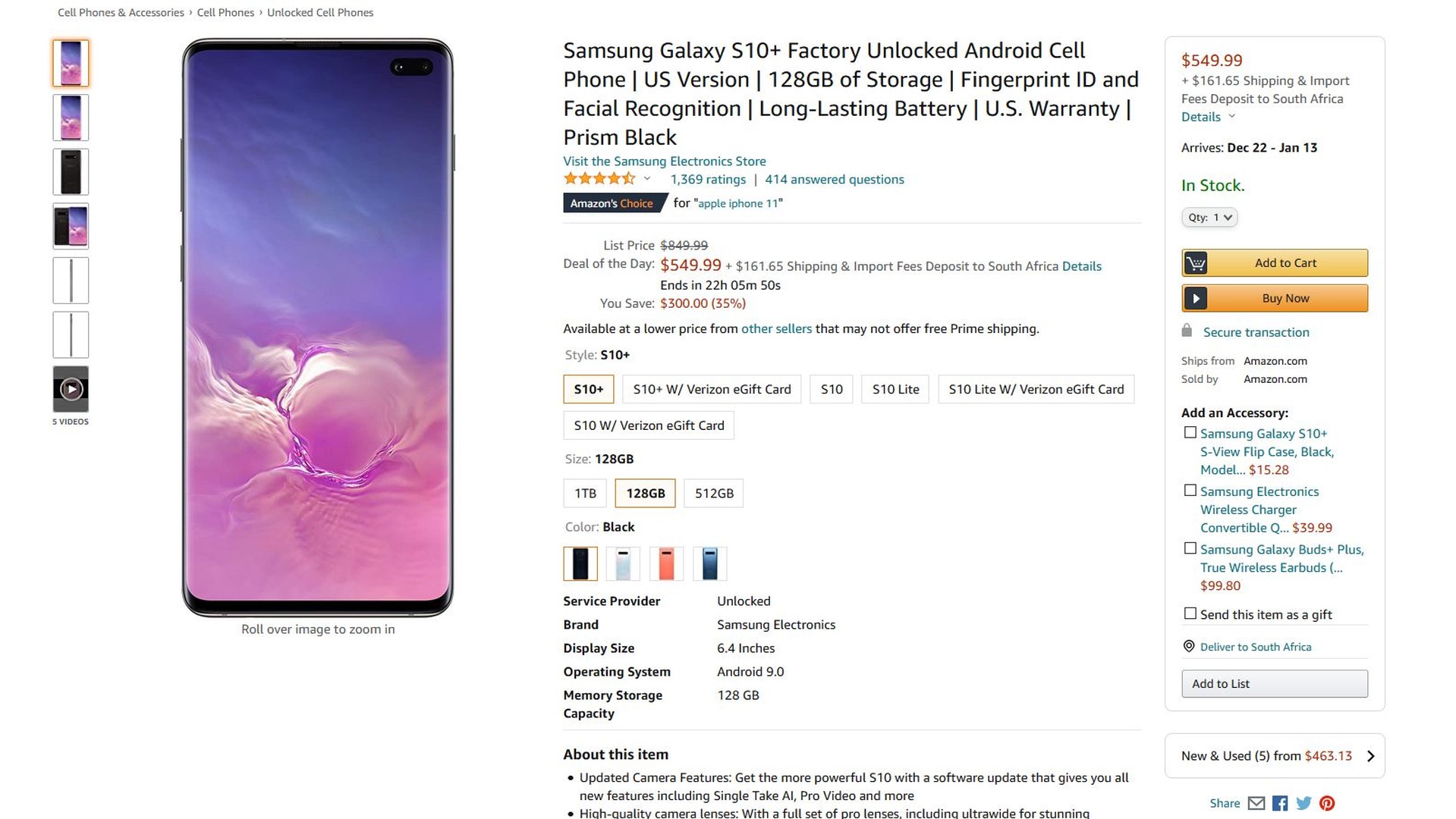Click the Buy Now play arrow icon
The image size is (1456, 819).
coord(1196,298)
